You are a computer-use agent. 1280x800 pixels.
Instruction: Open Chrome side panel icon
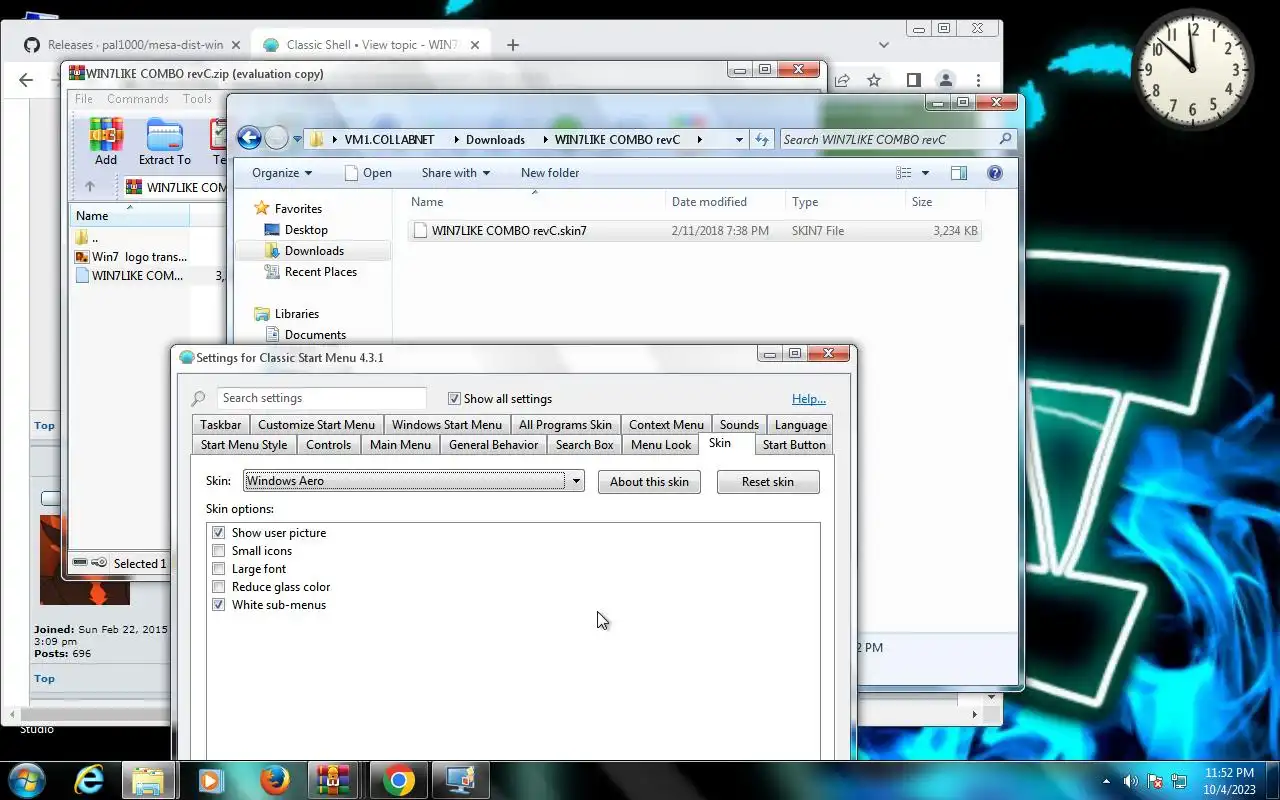pos(913,80)
